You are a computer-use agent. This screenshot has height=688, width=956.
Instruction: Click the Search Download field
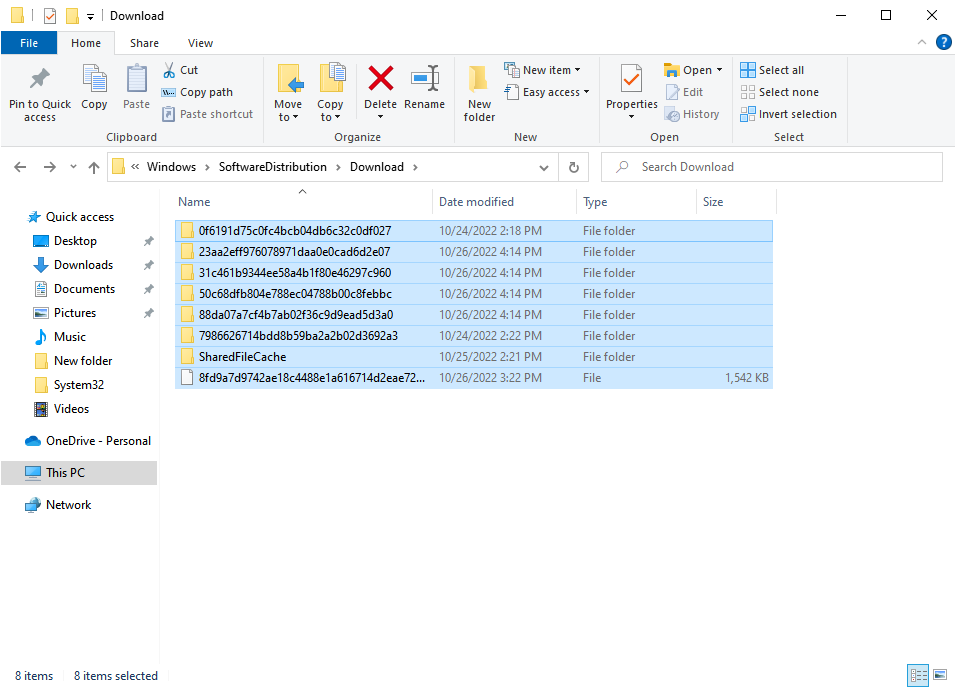[x=772, y=167]
